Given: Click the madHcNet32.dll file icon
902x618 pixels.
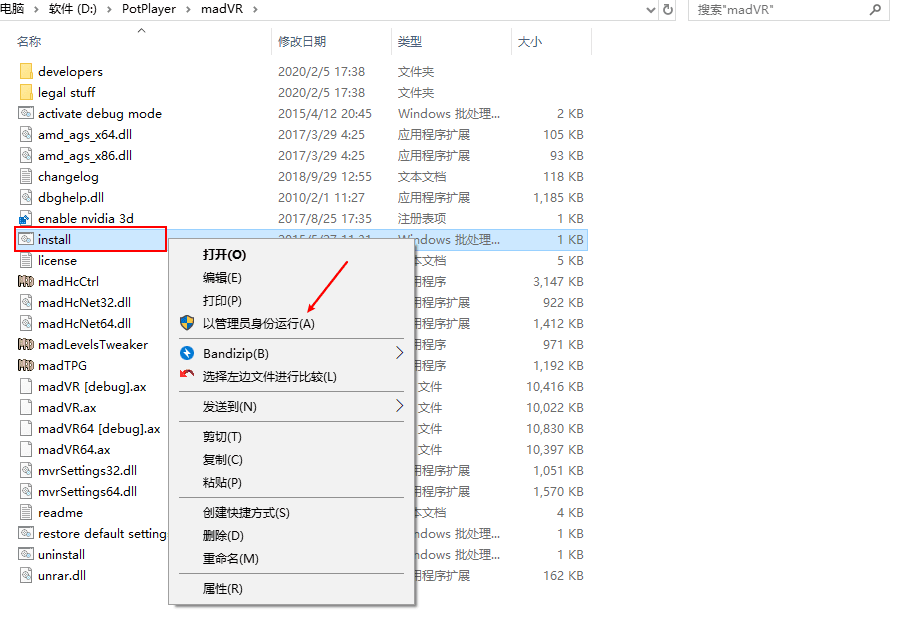Looking at the screenshot, I should click(26, 303).
